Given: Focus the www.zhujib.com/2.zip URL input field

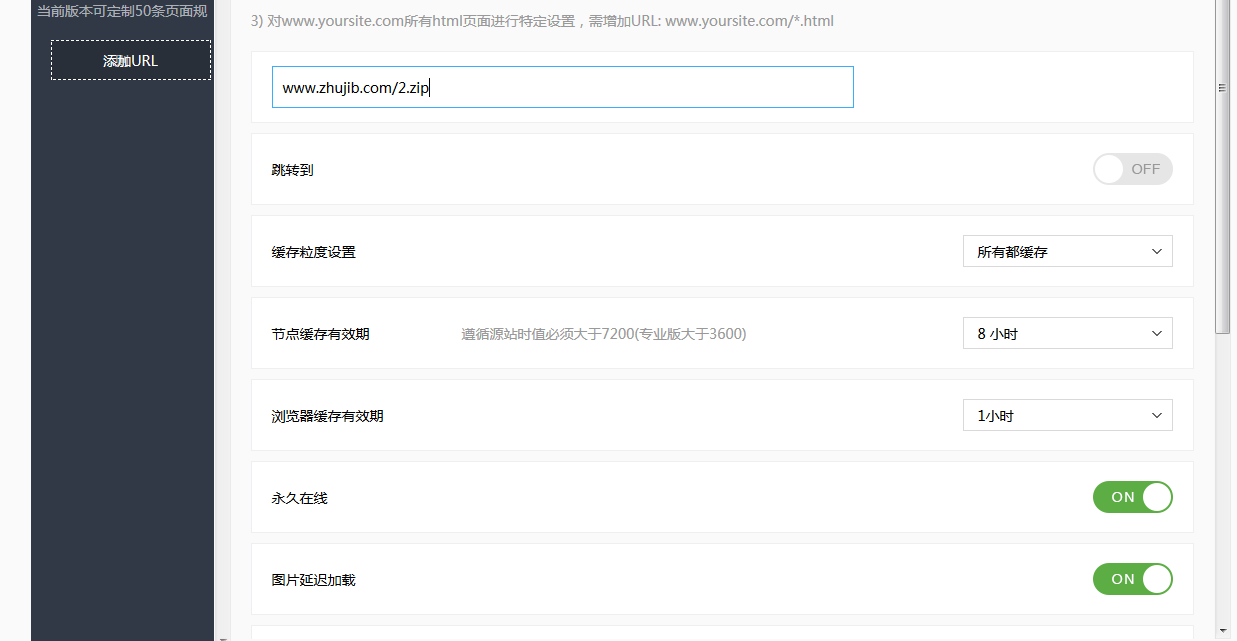Looking at the screenshot, I should point(562,87).
